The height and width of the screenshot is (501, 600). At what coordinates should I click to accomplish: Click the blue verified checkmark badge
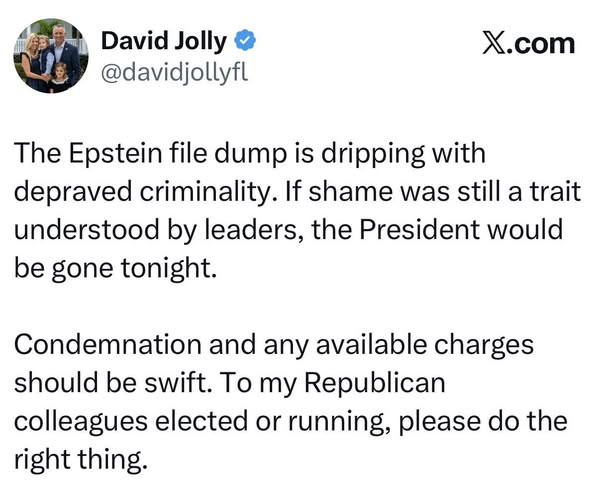pyautogui.click(x=246, y=41)
